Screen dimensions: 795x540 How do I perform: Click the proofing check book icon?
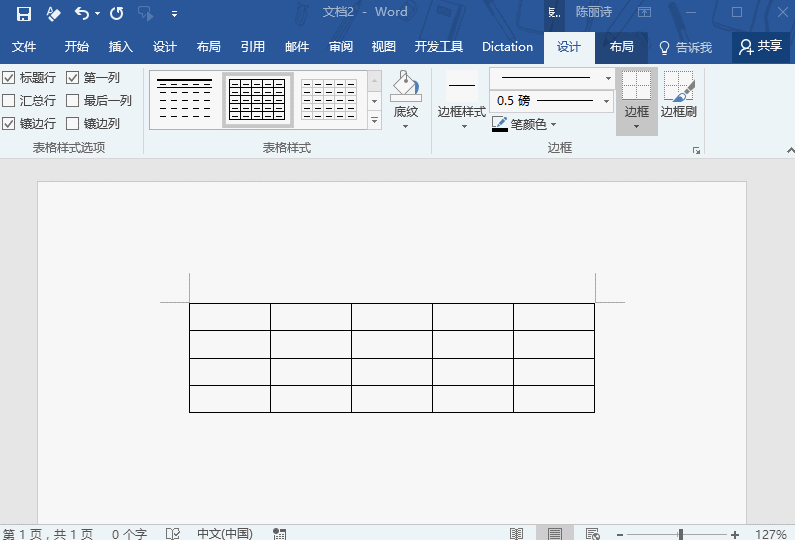[x=173, y=533]
